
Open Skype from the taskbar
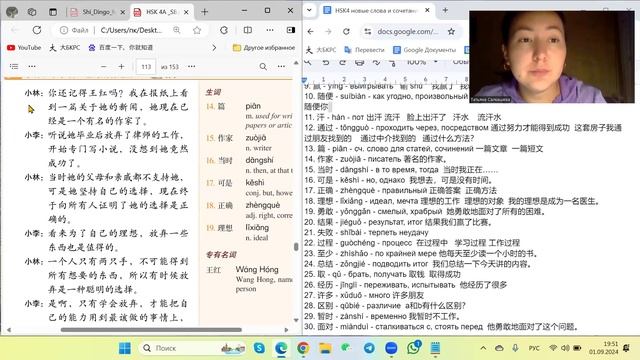pos(259,348)
